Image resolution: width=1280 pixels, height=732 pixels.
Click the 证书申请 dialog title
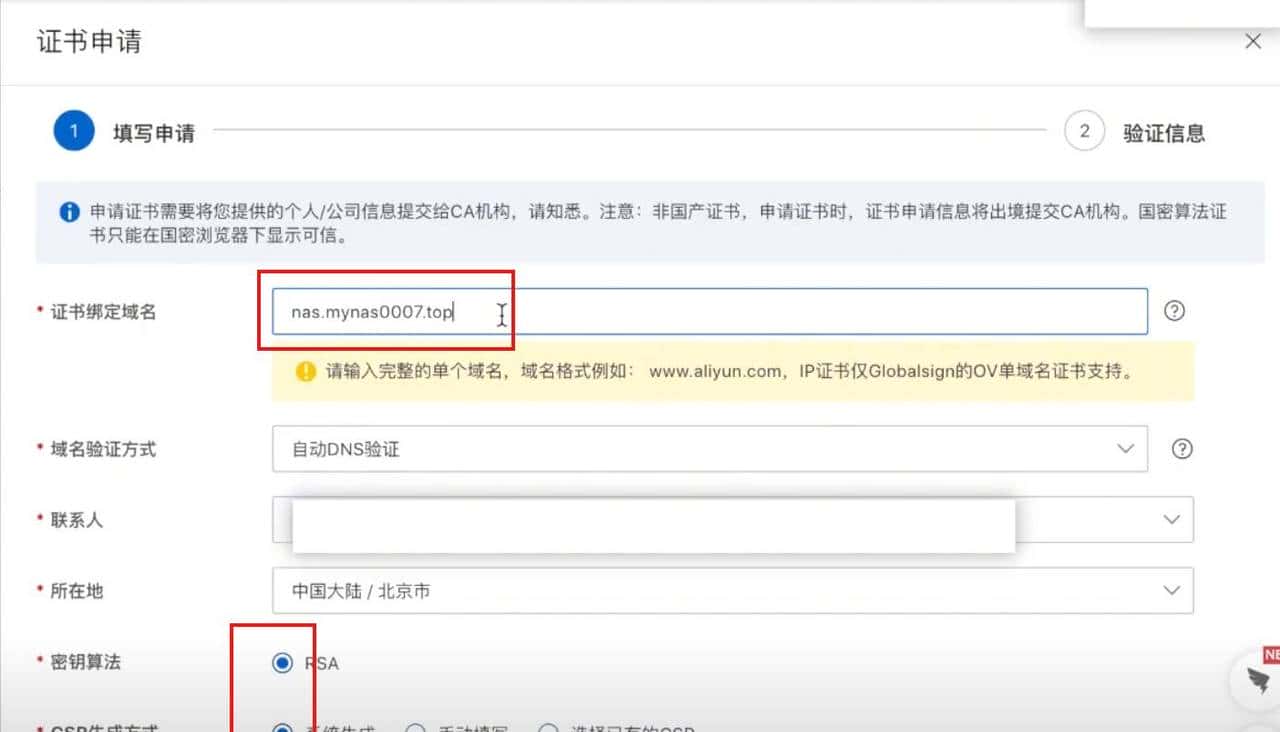88,41
